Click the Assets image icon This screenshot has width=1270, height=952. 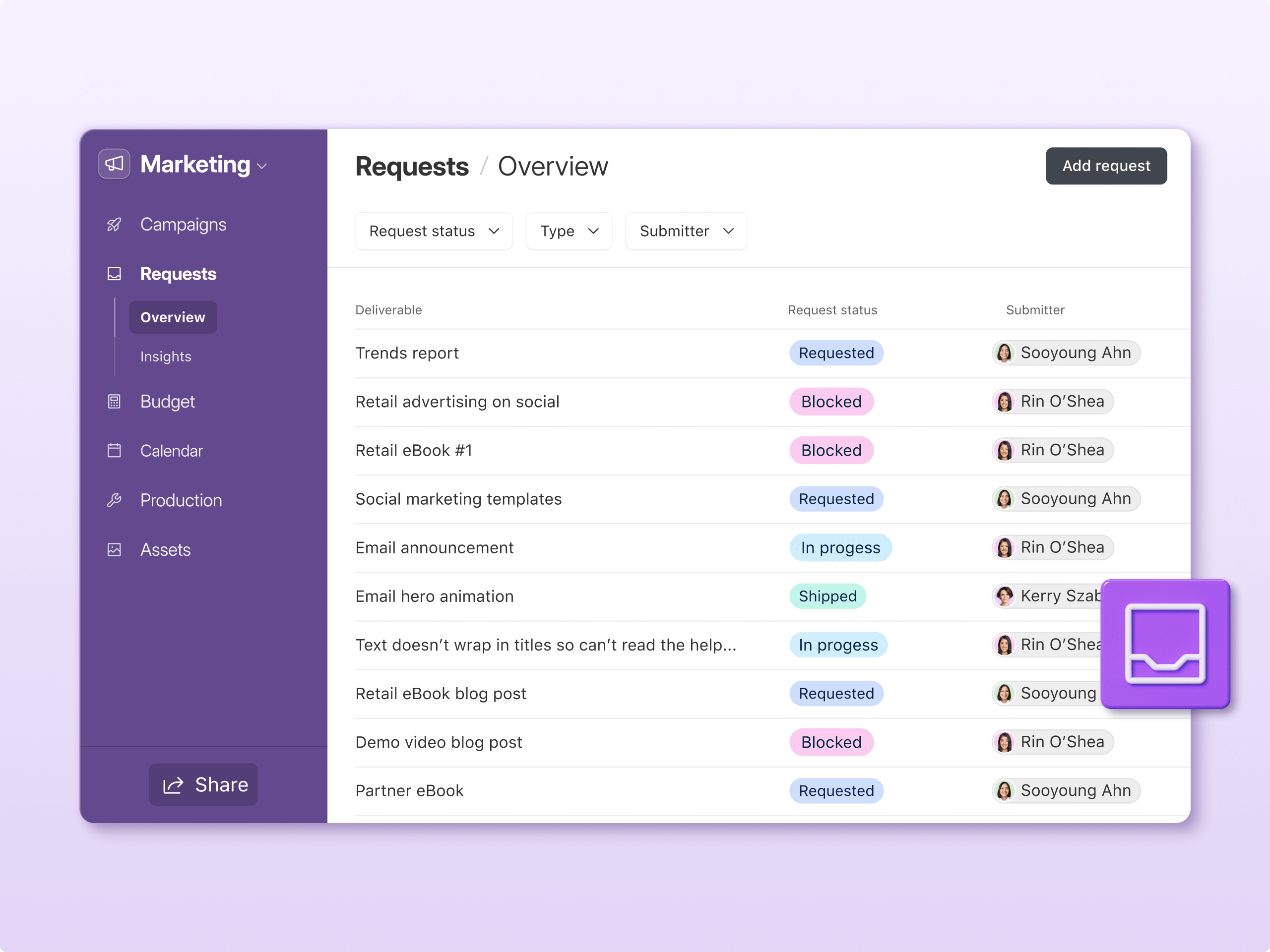click(x=114, y=550)
